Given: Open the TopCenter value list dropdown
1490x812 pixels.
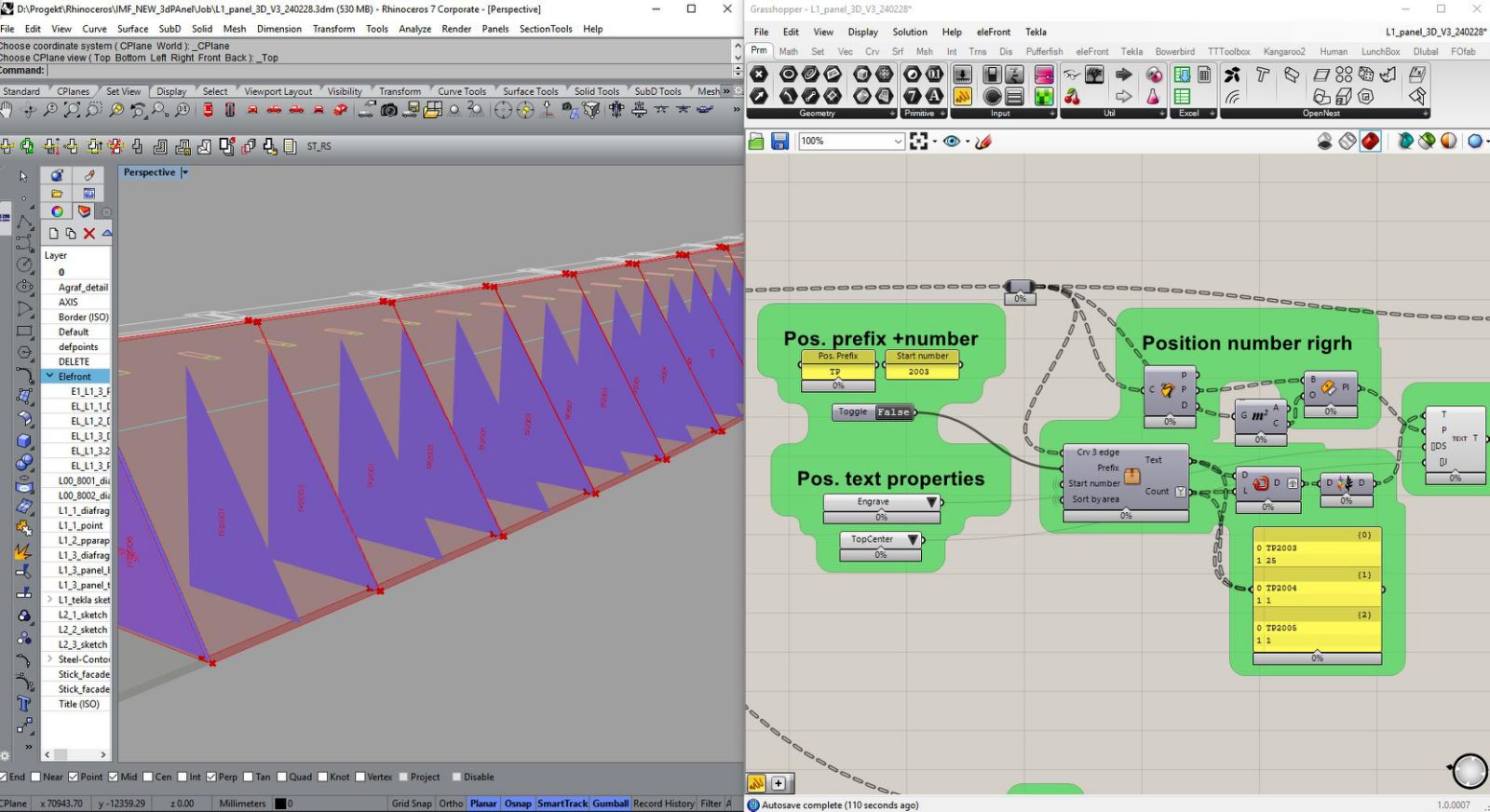Looking at the screenshot, I should (913, 539).
